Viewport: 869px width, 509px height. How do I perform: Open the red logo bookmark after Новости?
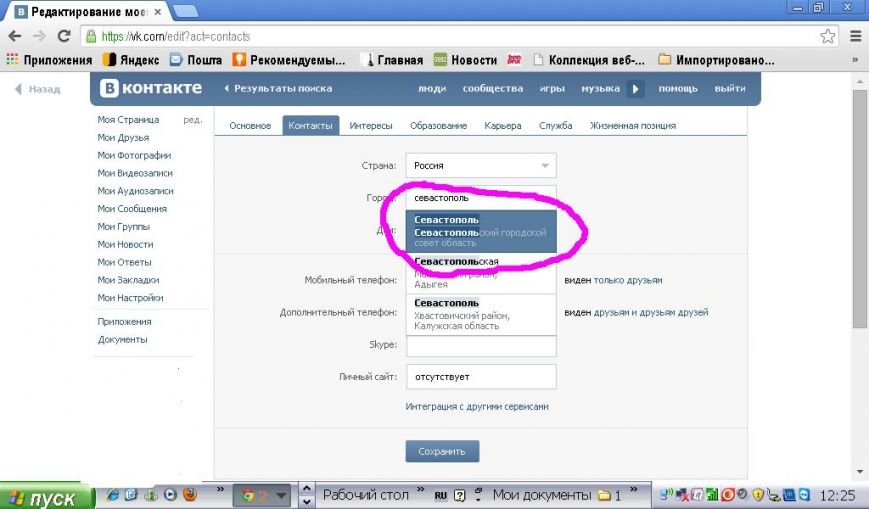(515, 59)
